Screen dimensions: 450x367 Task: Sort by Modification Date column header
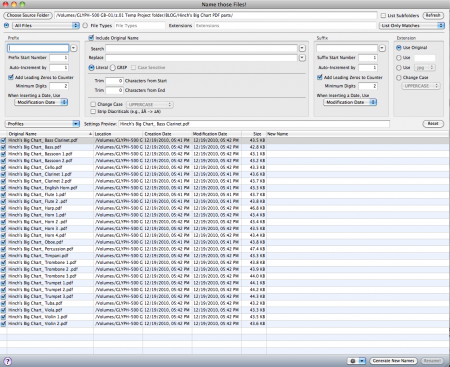217,134
